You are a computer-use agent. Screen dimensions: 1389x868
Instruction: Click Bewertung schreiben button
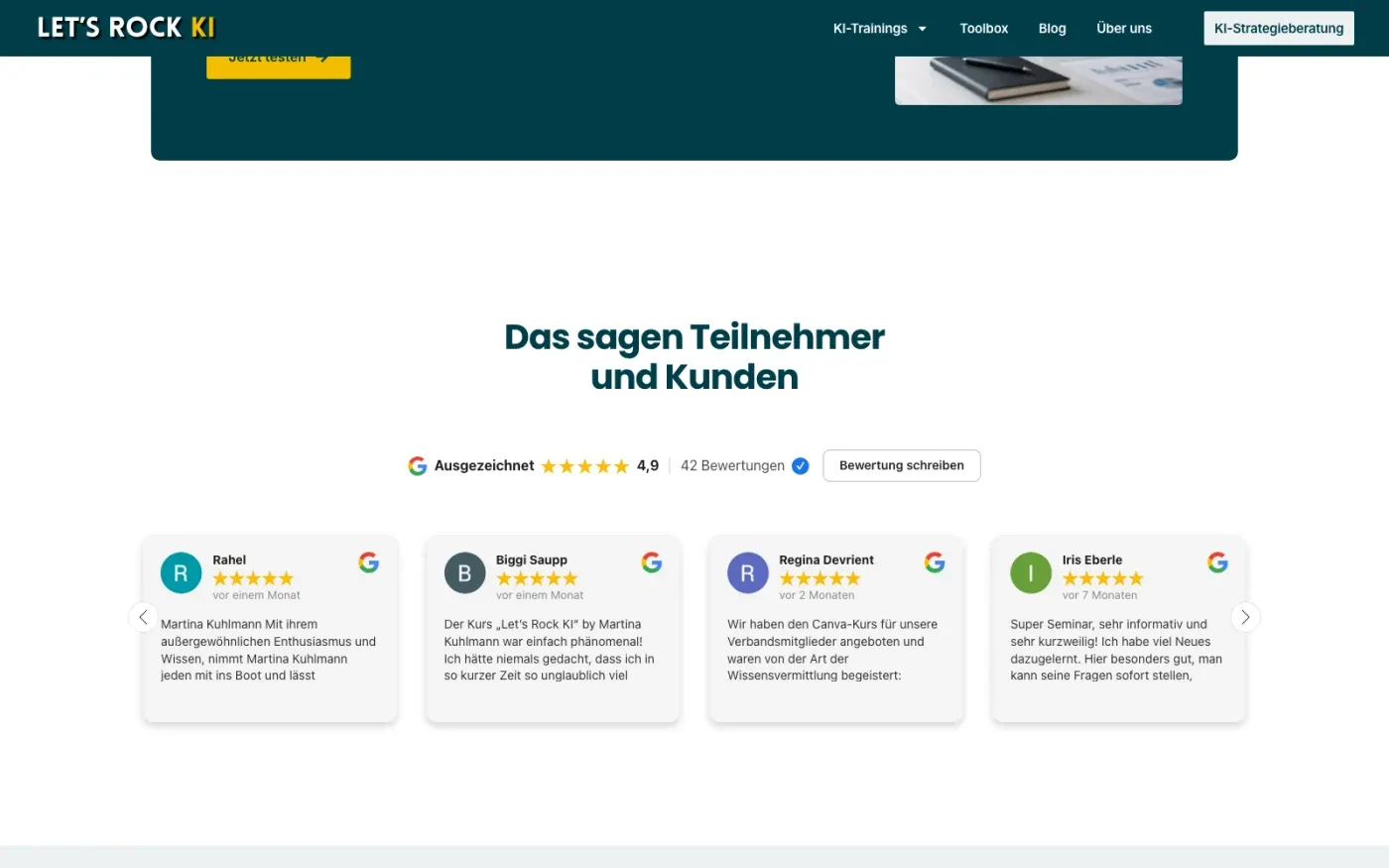[902, 466]
